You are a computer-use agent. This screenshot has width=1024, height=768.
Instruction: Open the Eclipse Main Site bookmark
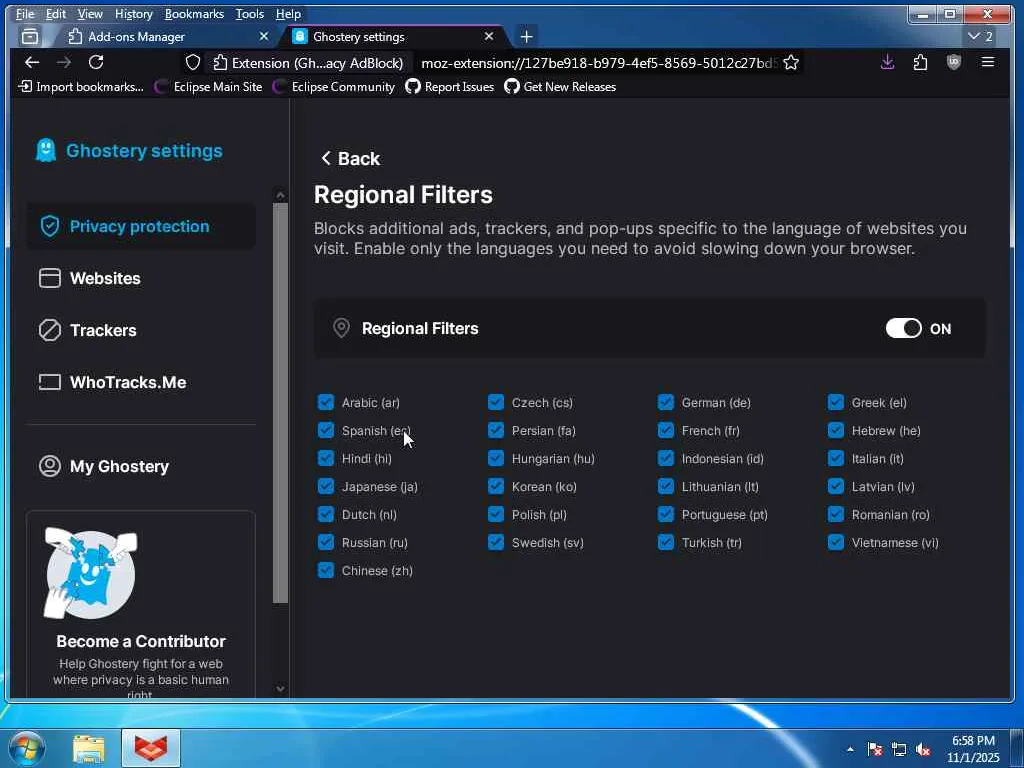(208, 87)
